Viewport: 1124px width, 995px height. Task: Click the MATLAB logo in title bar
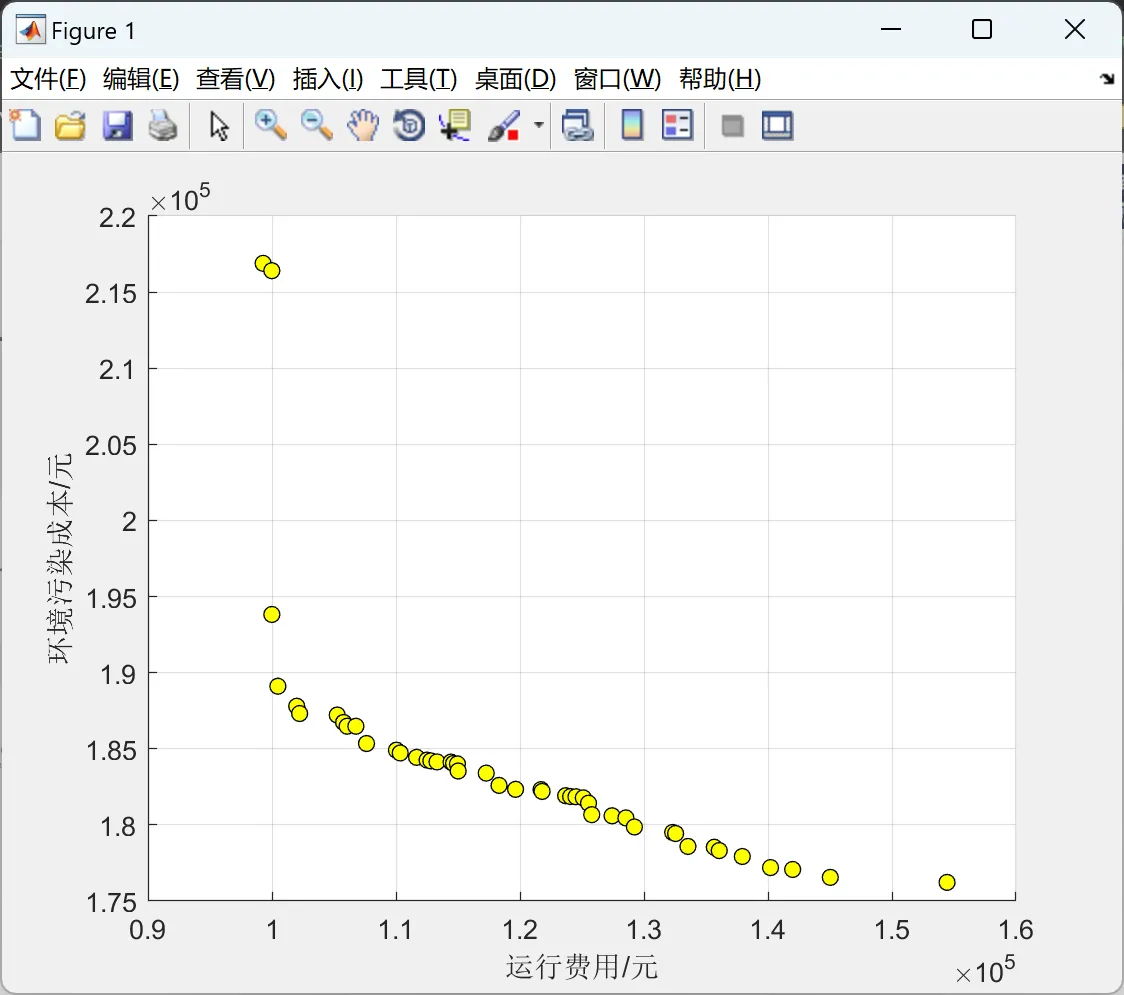31,30
